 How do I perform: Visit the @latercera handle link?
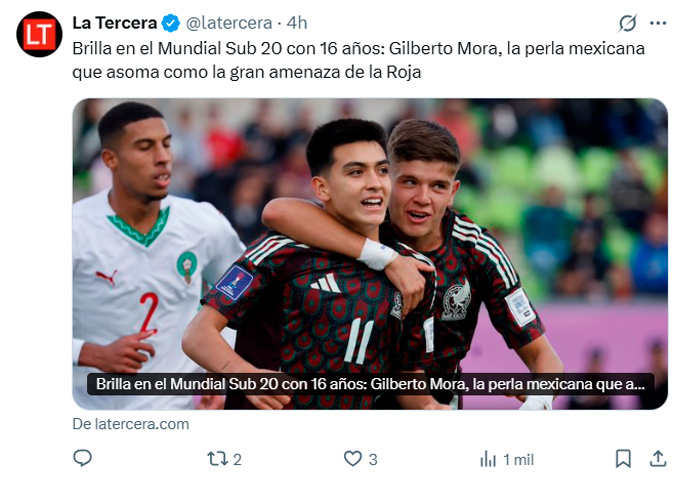pos(229,23)
